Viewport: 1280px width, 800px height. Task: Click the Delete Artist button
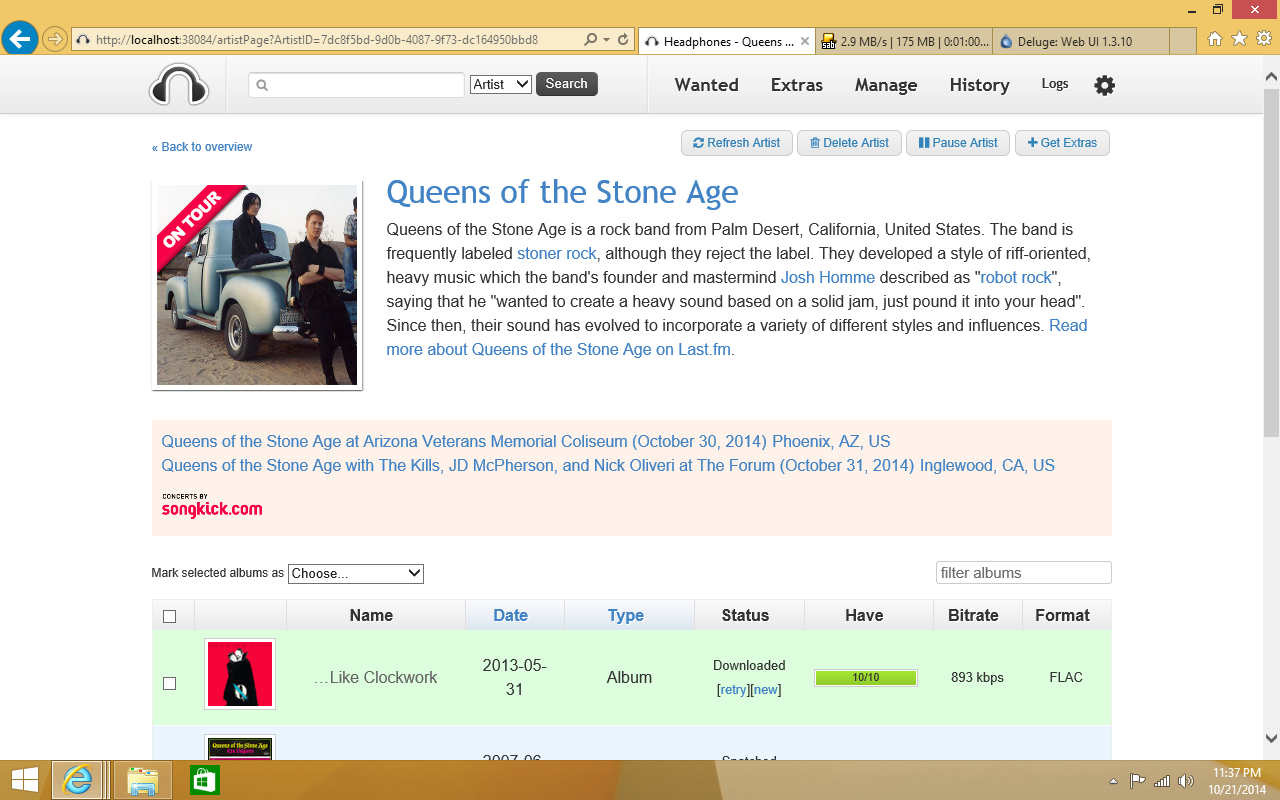point(849,143)
